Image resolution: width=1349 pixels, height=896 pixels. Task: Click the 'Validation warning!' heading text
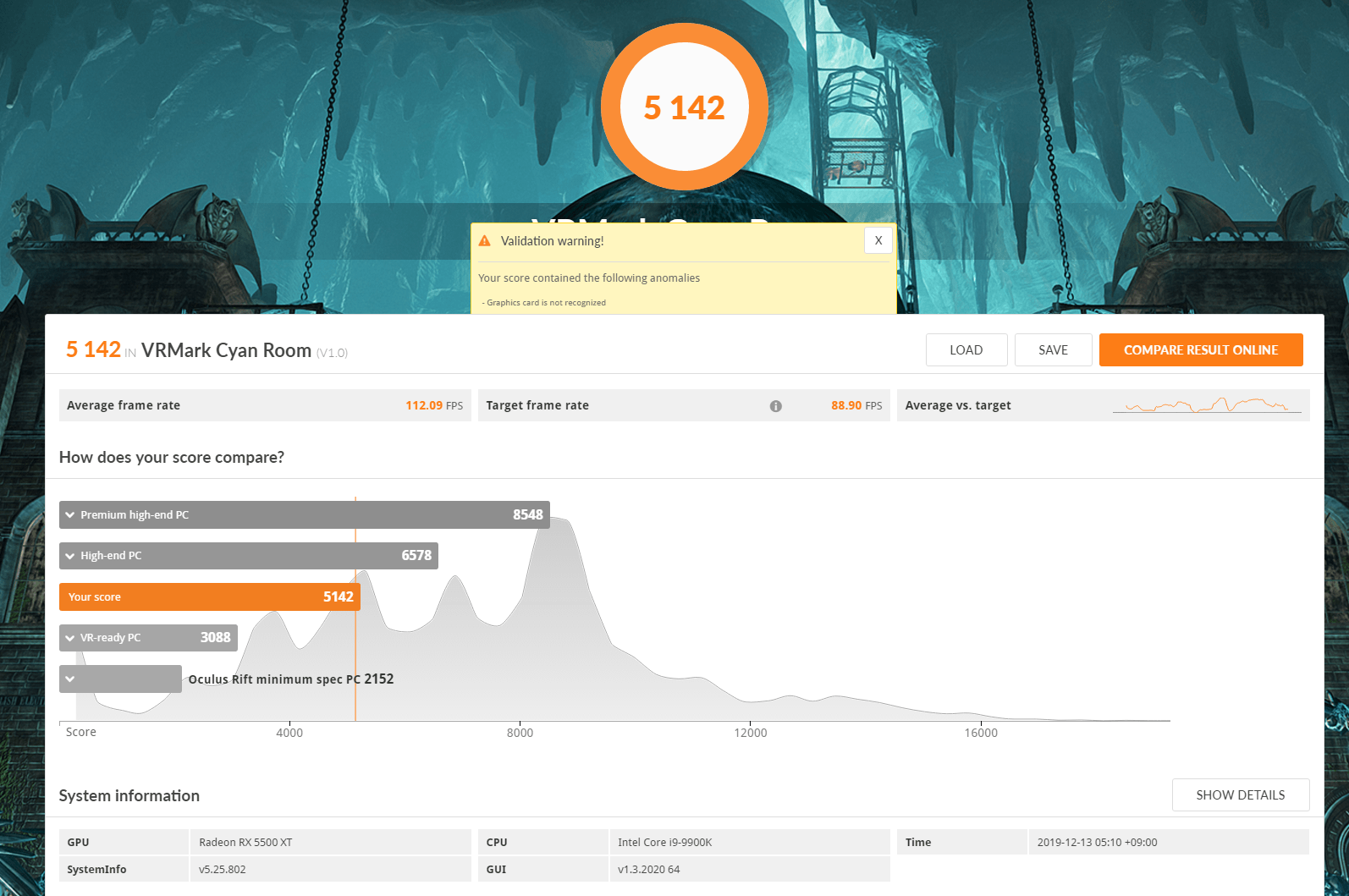[553, 241]
